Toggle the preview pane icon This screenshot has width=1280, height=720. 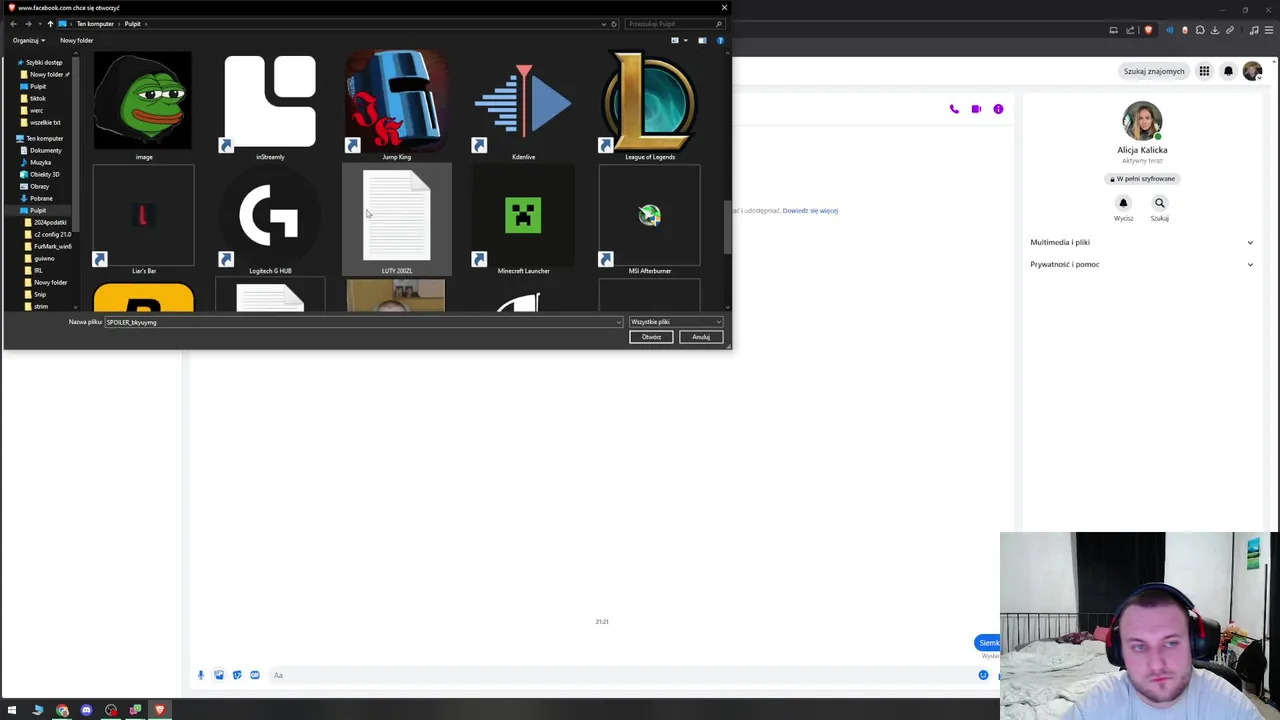click(x=702, y=40)
